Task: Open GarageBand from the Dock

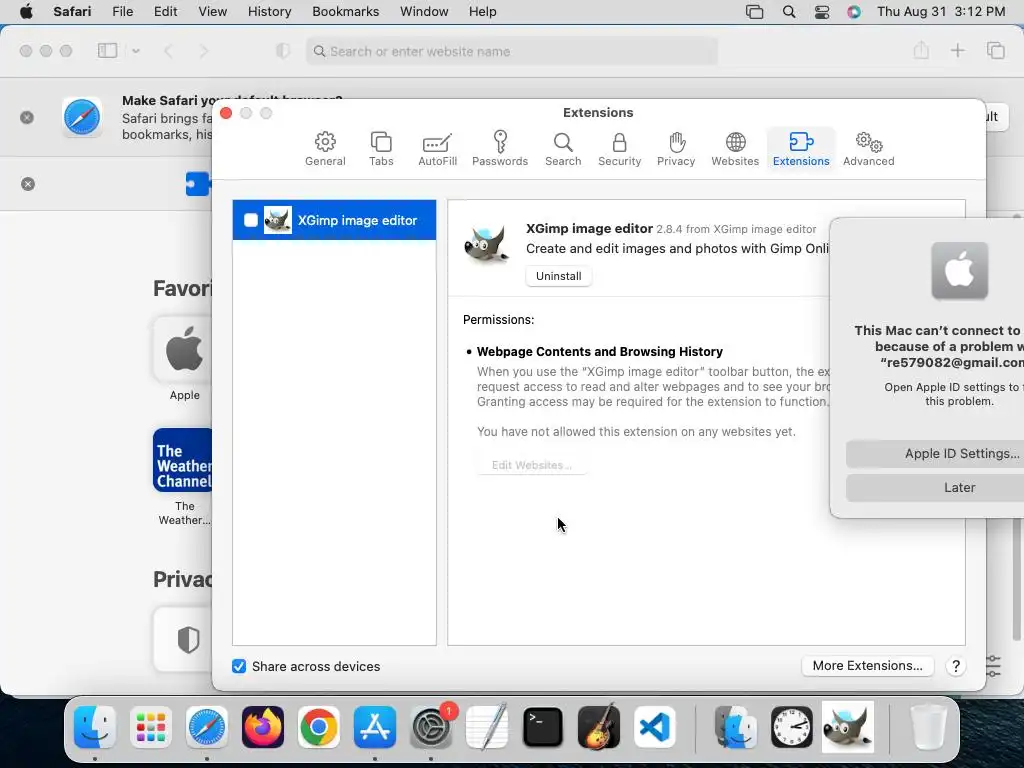Action: (x=599, y=726)
